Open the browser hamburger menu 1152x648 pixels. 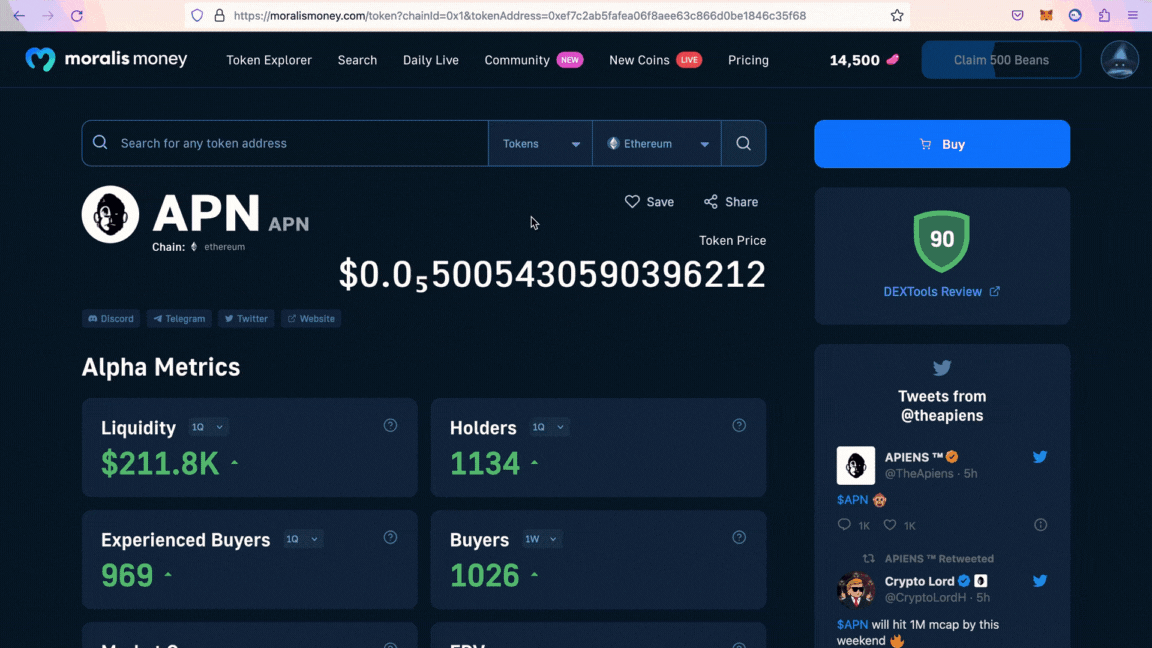coord(1133,15)
